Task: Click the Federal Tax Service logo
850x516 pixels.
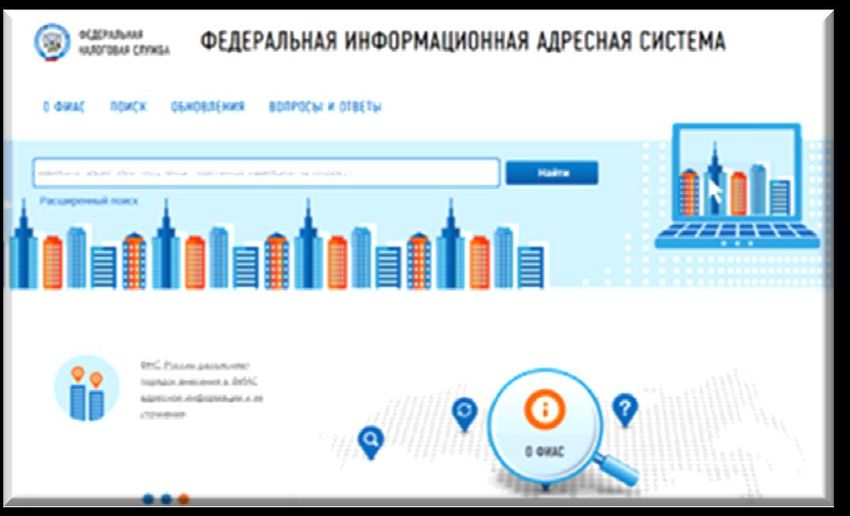Action: (x=51, y=41)
